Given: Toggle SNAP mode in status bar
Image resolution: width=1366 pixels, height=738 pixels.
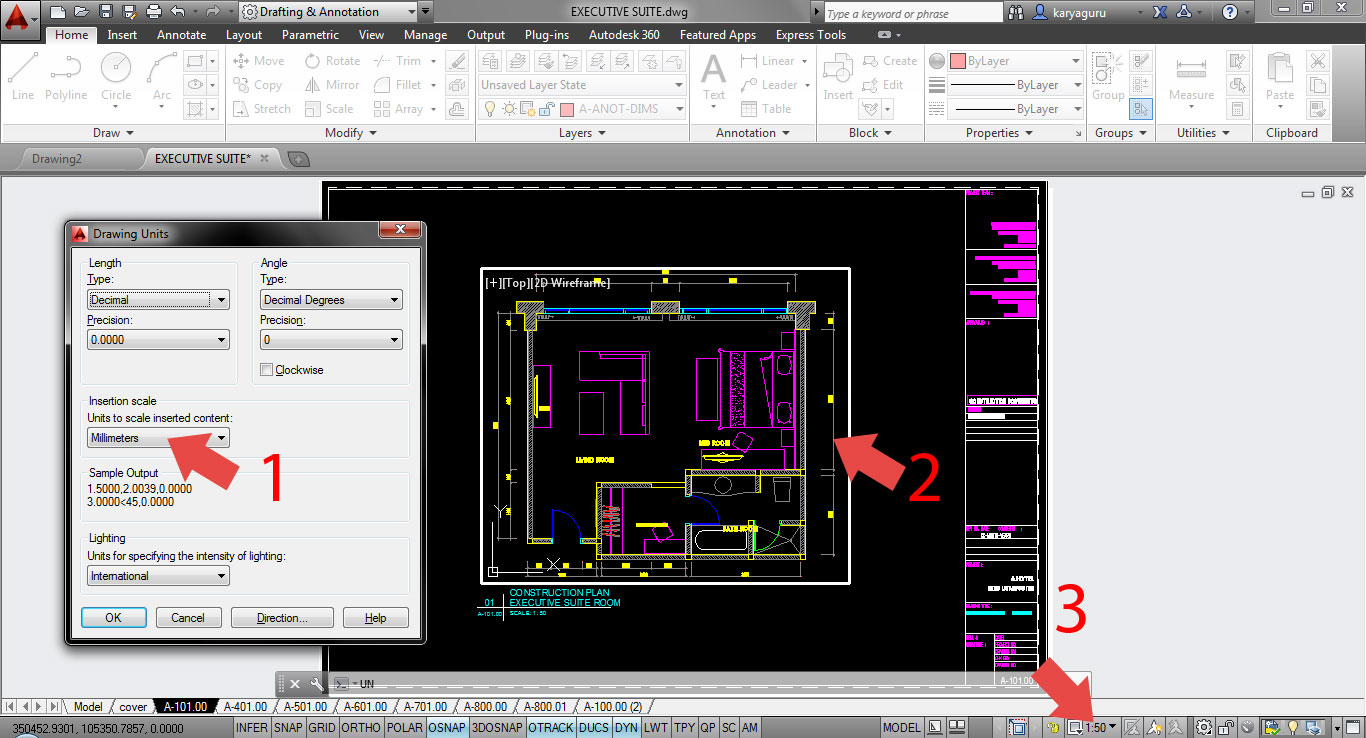Looking at the screenshot, I should tap(288, 727).
